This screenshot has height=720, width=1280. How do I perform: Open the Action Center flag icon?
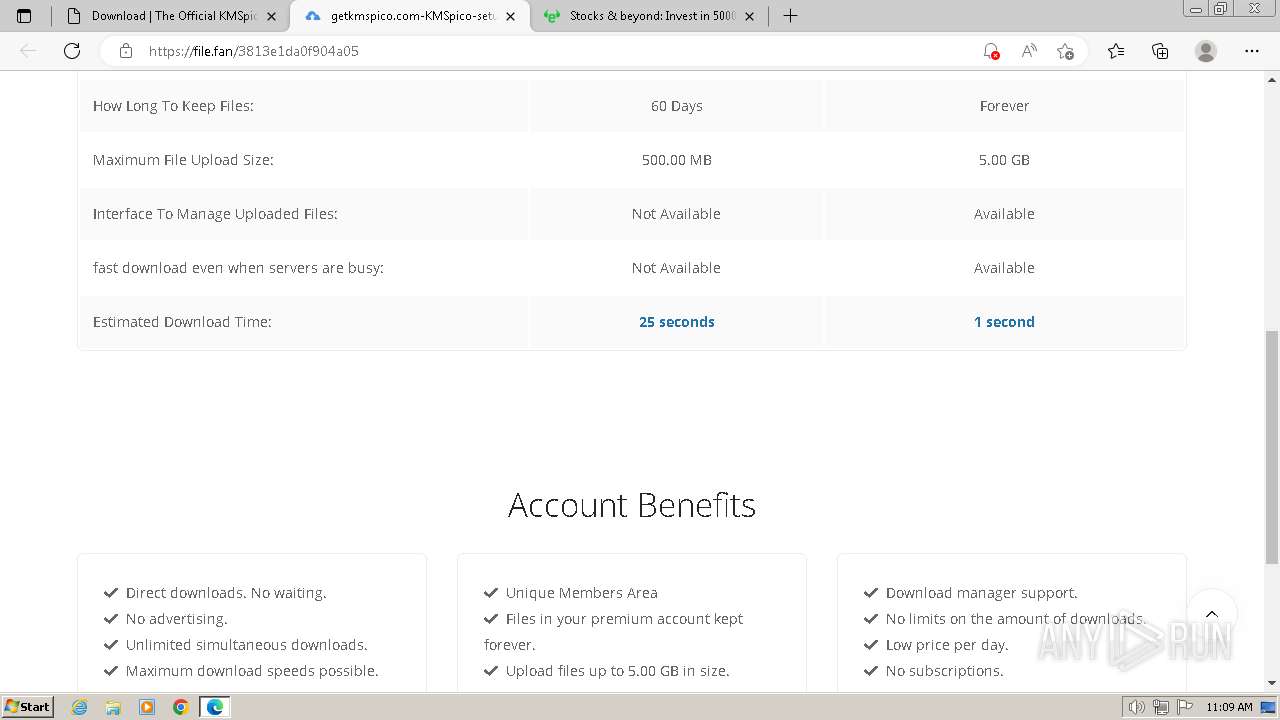(x=1184, y=707)
